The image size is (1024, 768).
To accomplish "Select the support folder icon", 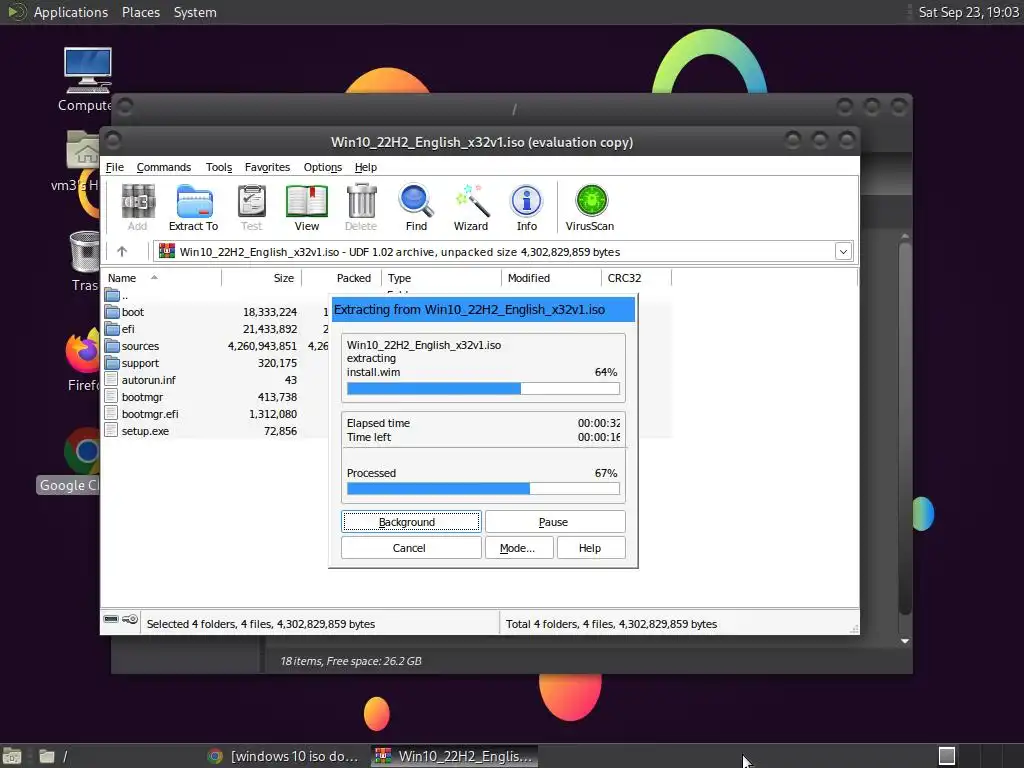I will 112,363.
